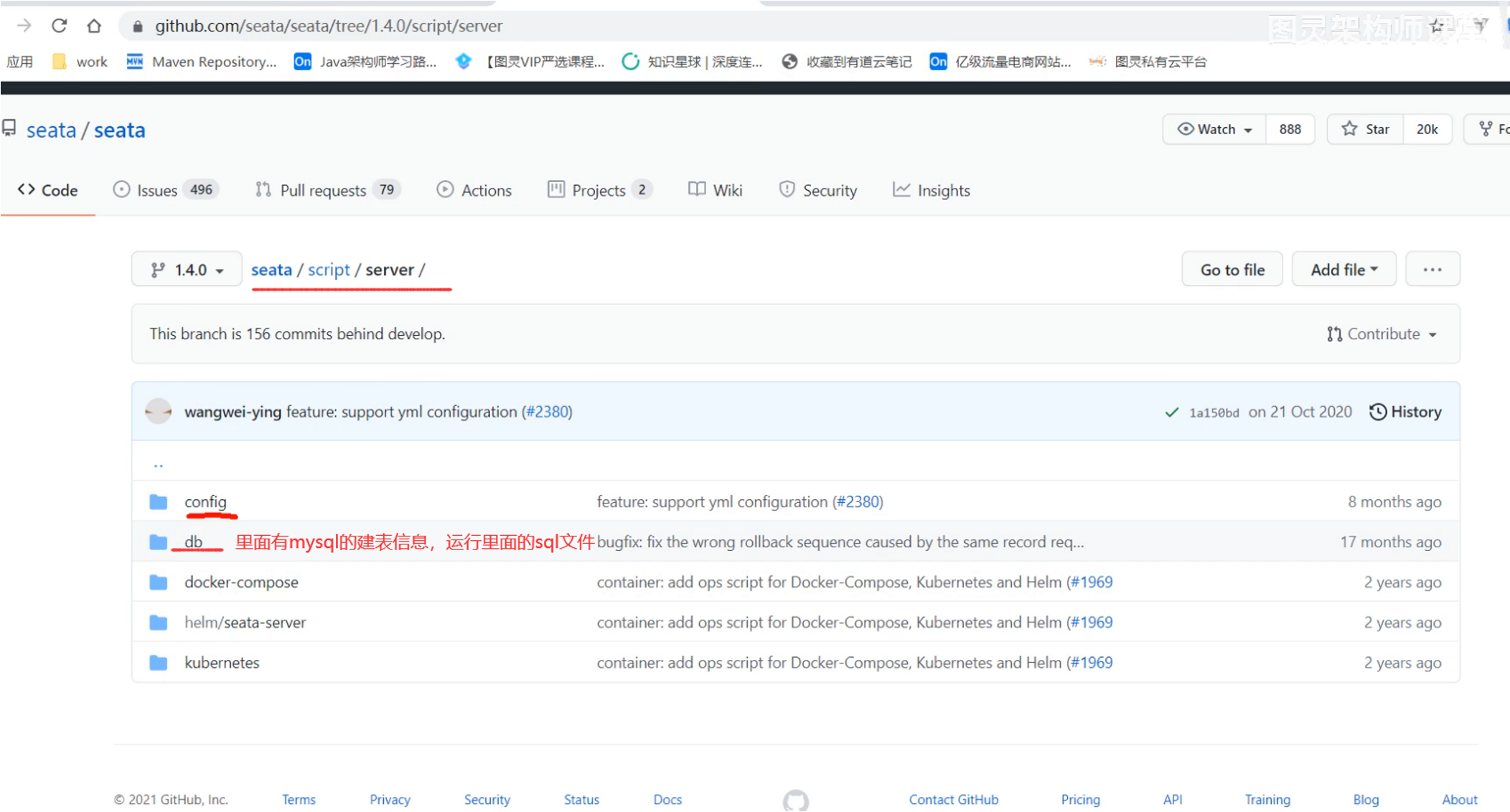Open #2380 link in config row
The height and width of the screenshot is (812, 1510).
tap(858, 502)
